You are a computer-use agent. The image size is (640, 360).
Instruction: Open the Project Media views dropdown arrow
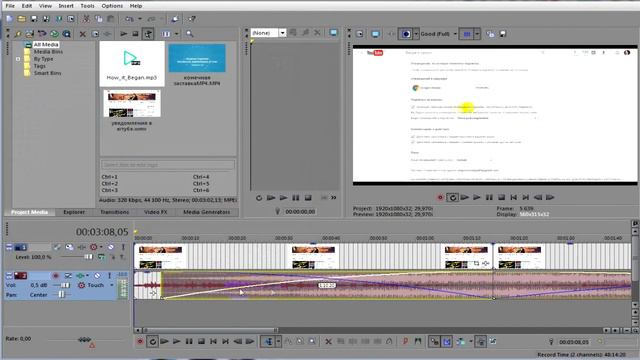click(x=176, y=34)
